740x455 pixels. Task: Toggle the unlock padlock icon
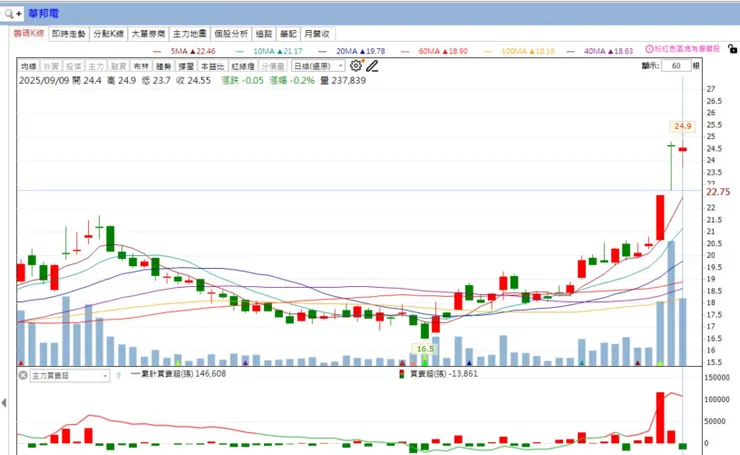point(732,49)
